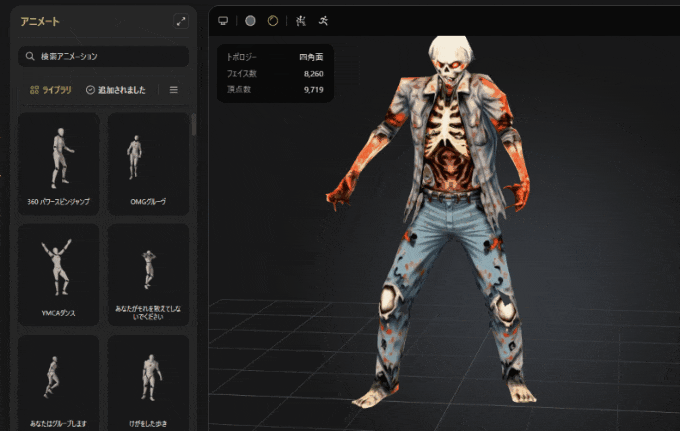Select the 360 パワースピンジャンプ animation
680x431 pixels.
point(58,162)
